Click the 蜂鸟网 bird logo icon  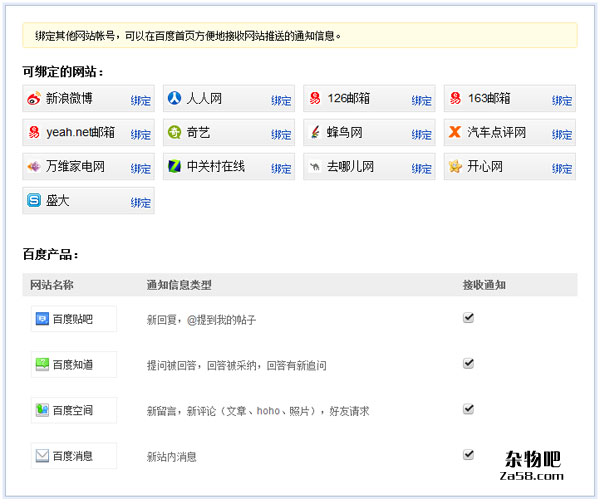pos(315,132)
